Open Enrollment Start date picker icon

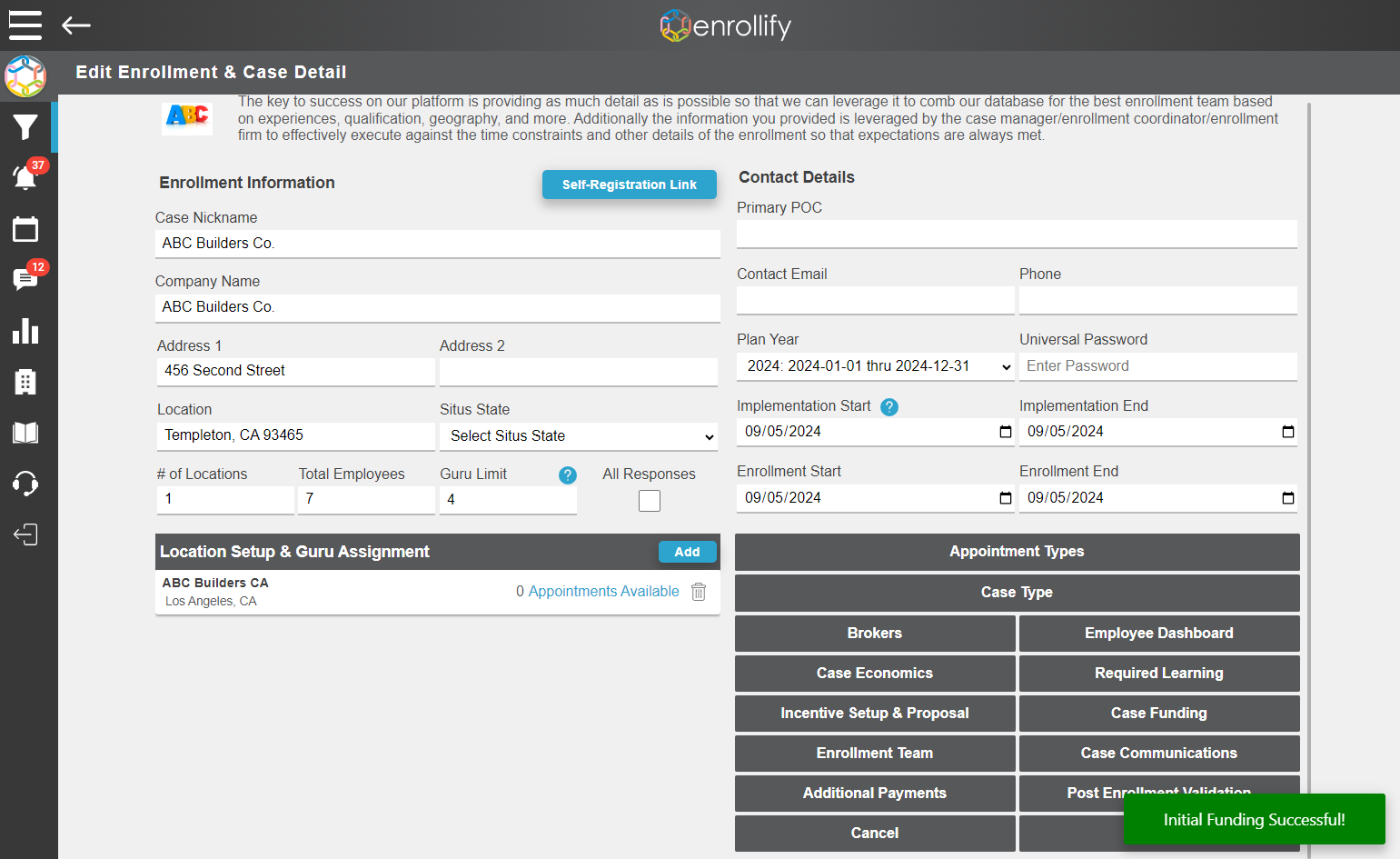pyautogui.click(x=1006, y=498)
